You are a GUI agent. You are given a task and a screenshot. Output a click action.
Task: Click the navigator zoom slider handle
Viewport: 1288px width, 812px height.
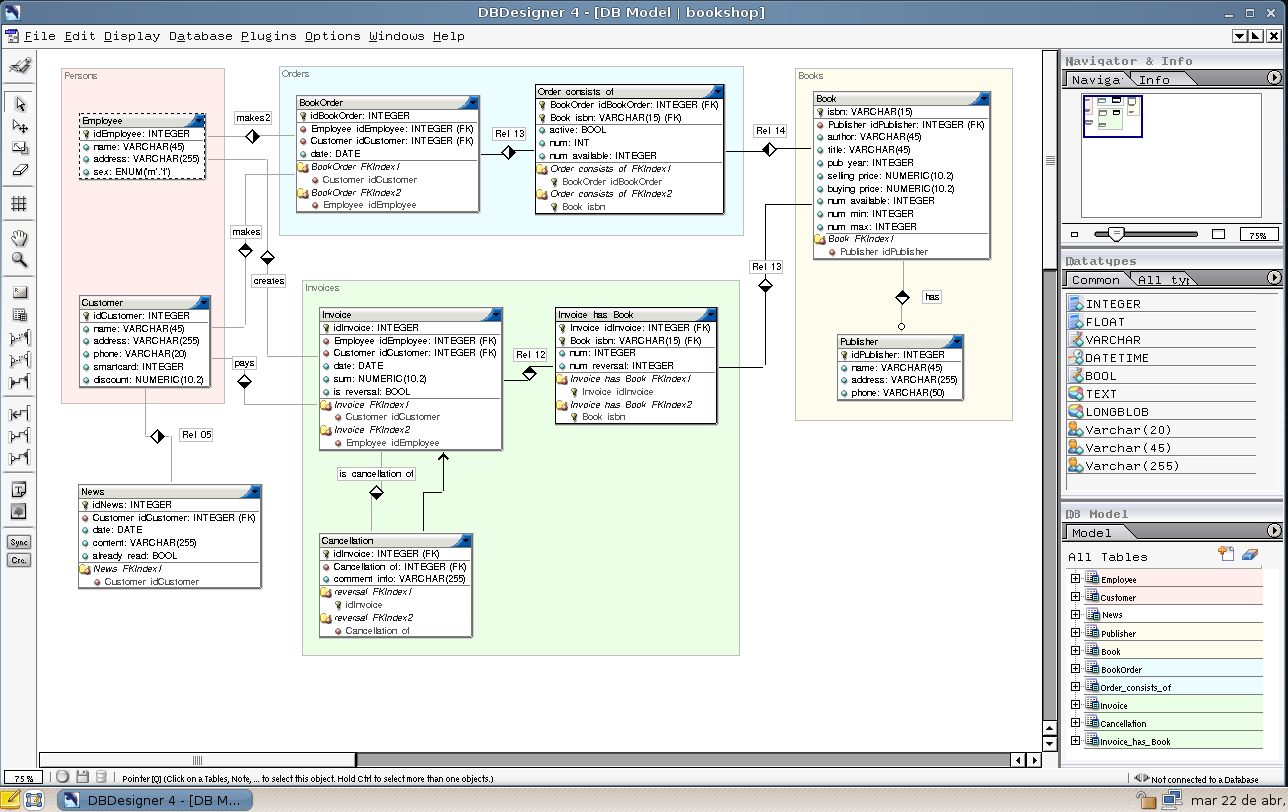pyautogui.click(x=1116, y=234)
